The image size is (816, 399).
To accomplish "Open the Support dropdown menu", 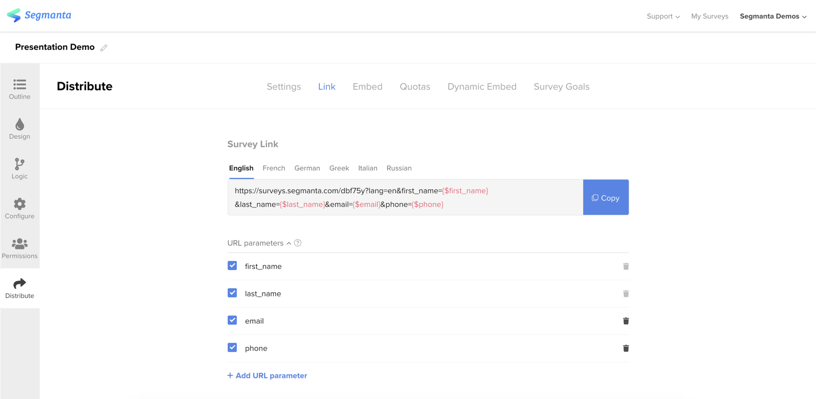I will point(663,16).
